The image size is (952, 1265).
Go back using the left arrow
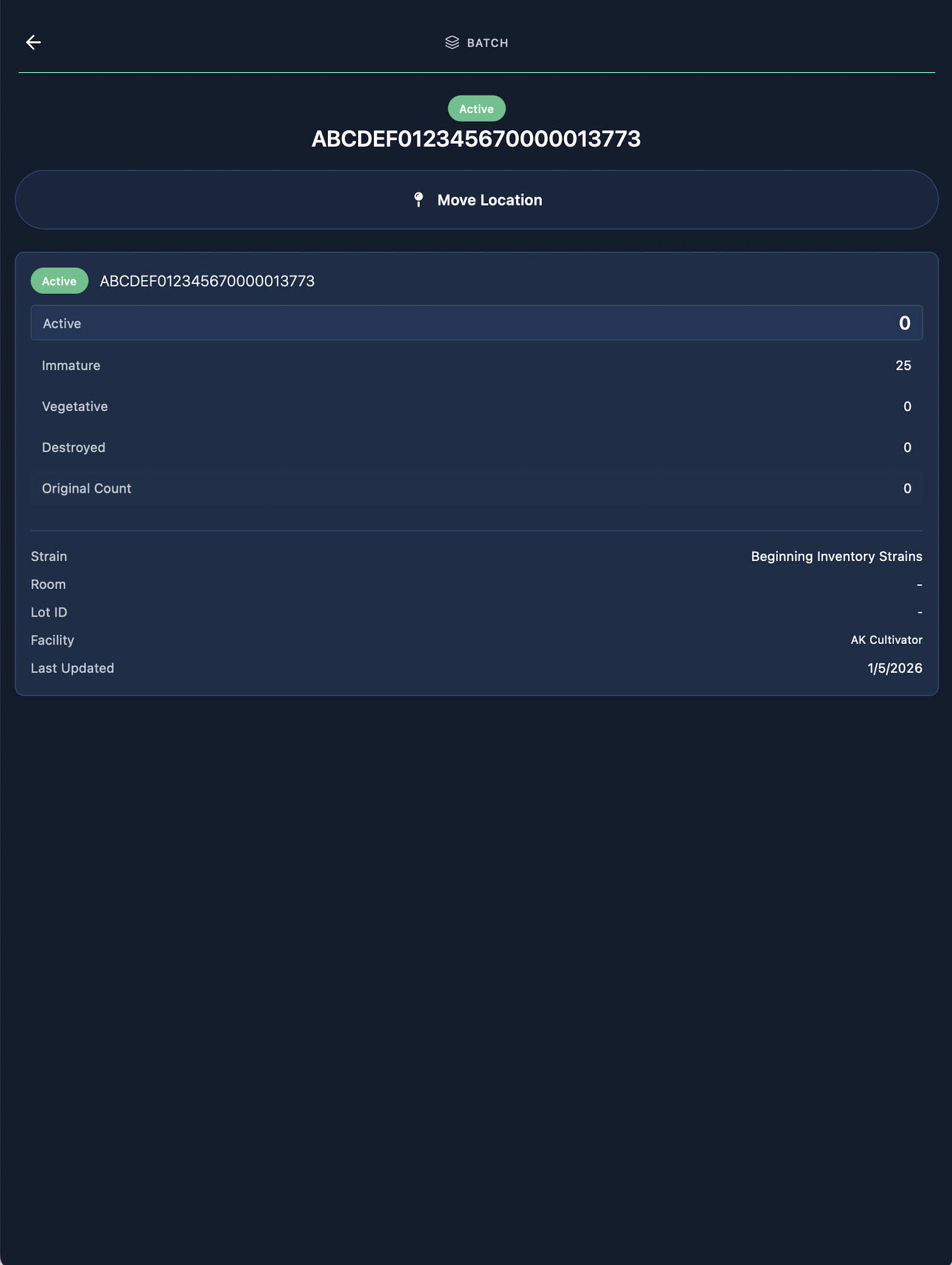pyautogui.click(x=33, y=42)
